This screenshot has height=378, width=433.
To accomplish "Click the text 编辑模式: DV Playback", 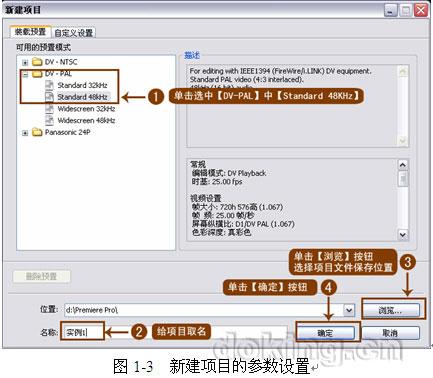I will pos(229,173).
